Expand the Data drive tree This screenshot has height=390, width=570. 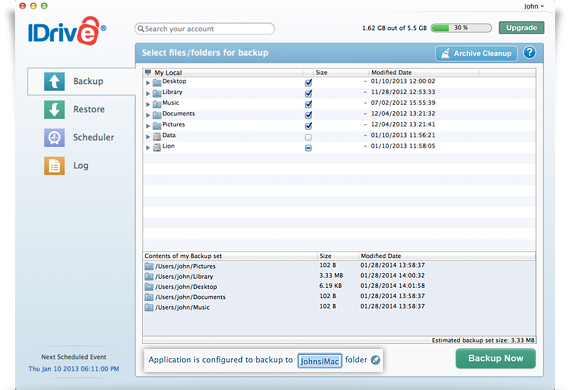click(x=148, y=137)
